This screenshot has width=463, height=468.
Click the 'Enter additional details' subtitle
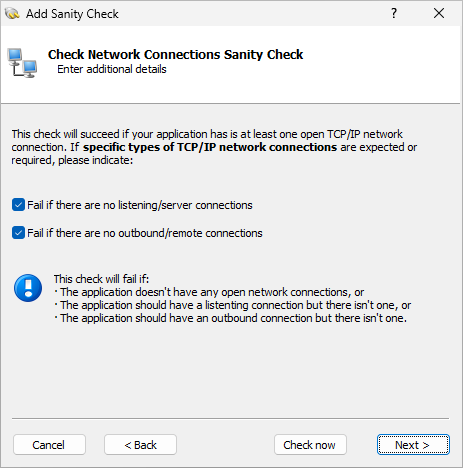coord(112,69)
